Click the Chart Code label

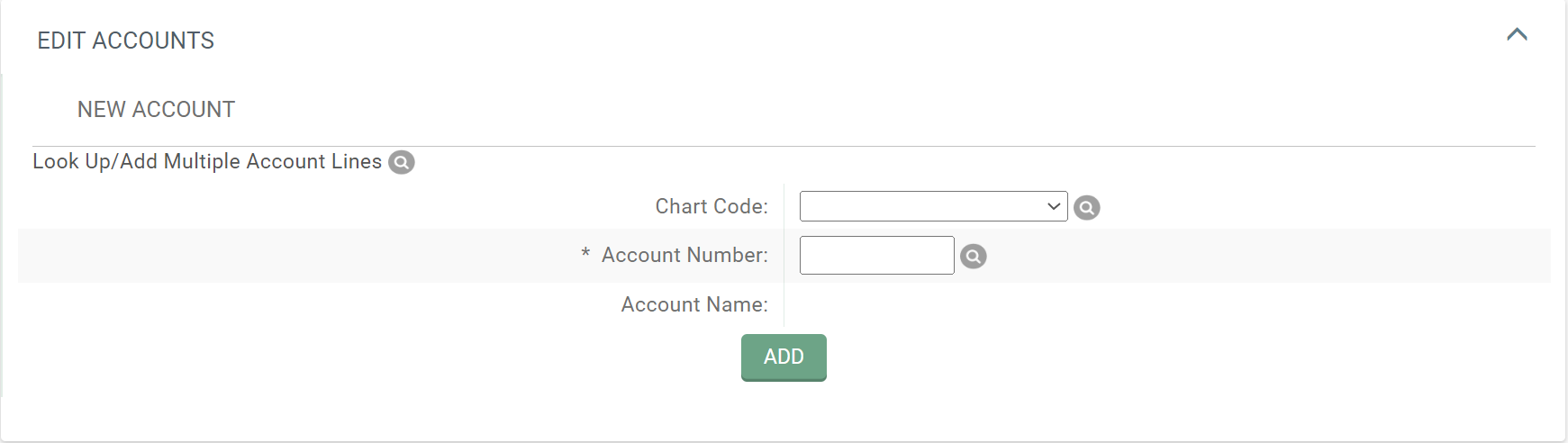711,206
